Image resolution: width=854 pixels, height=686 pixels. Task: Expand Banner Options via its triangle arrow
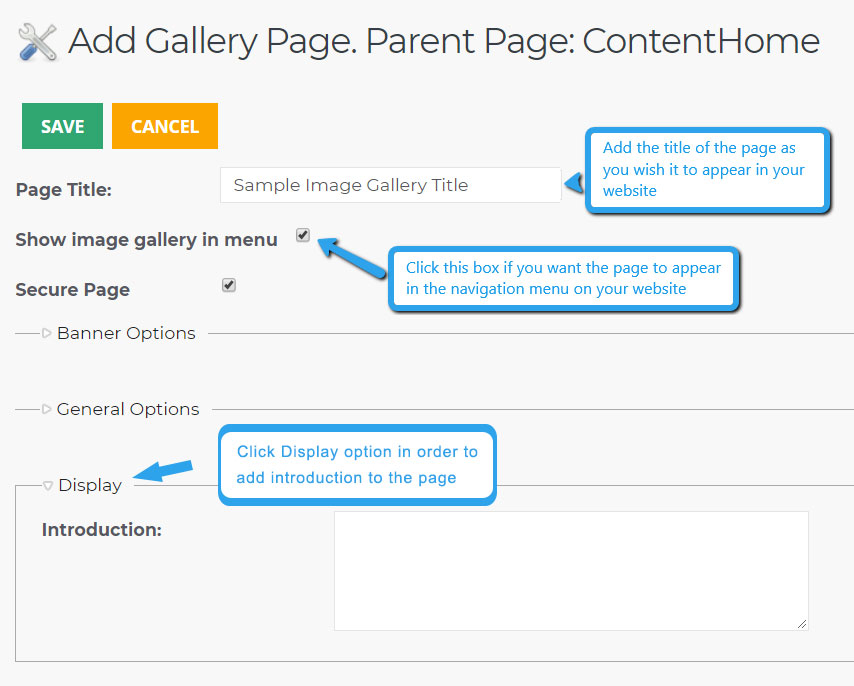point(47,333)
